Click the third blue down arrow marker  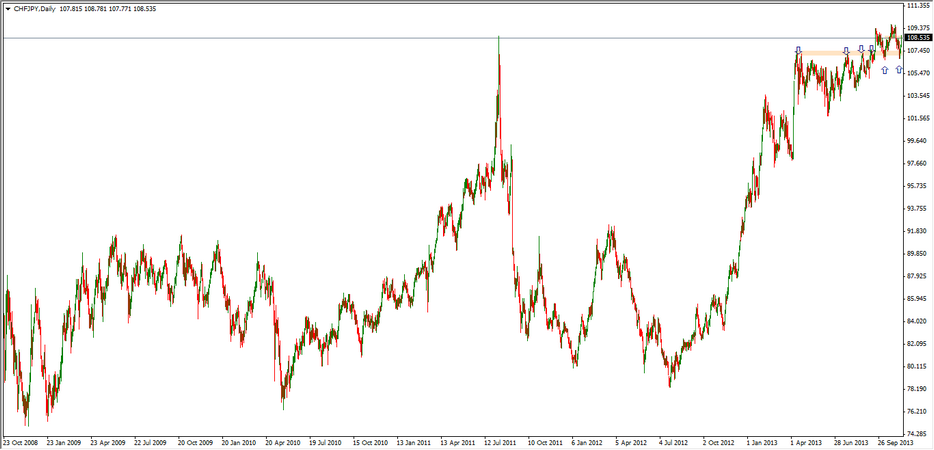tap(861, 48)
